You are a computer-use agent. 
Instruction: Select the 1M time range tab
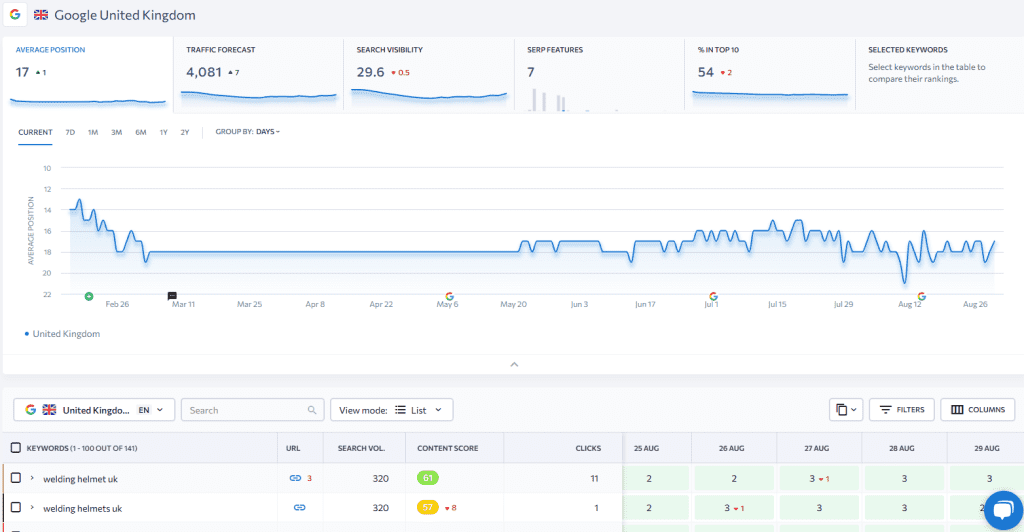click(93, 133)
